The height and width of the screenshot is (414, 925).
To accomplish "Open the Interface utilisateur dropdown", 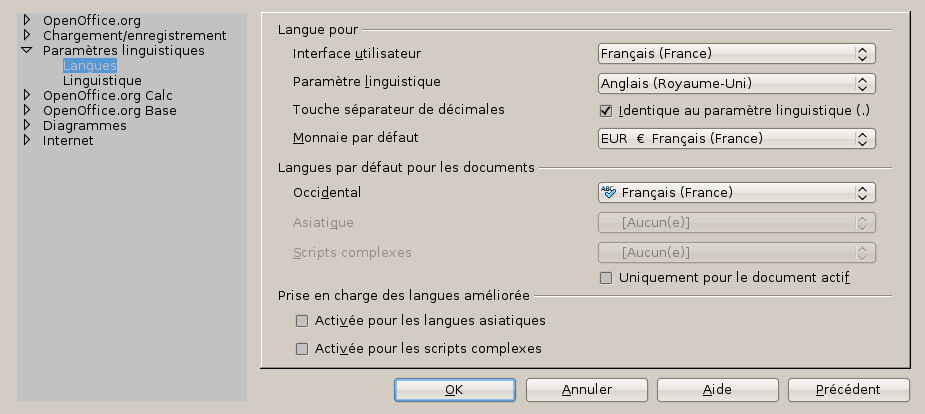I will (x=736, y=53).
